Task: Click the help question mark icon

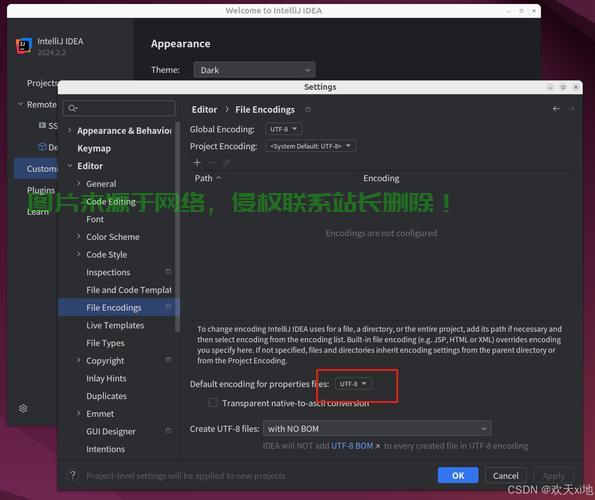Action: [73, 475]
